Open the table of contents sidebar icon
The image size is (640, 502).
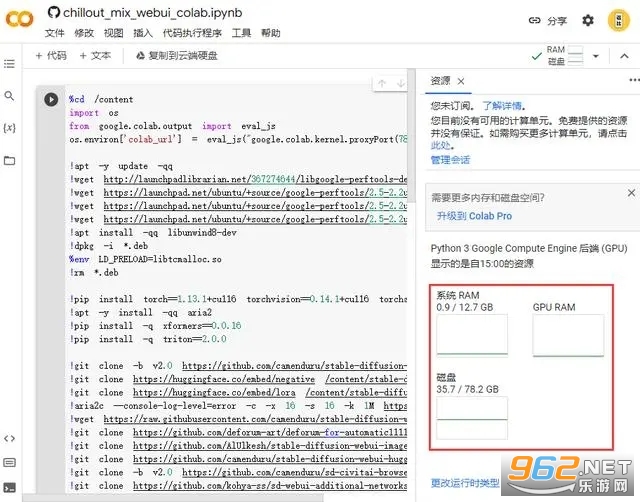9,64
